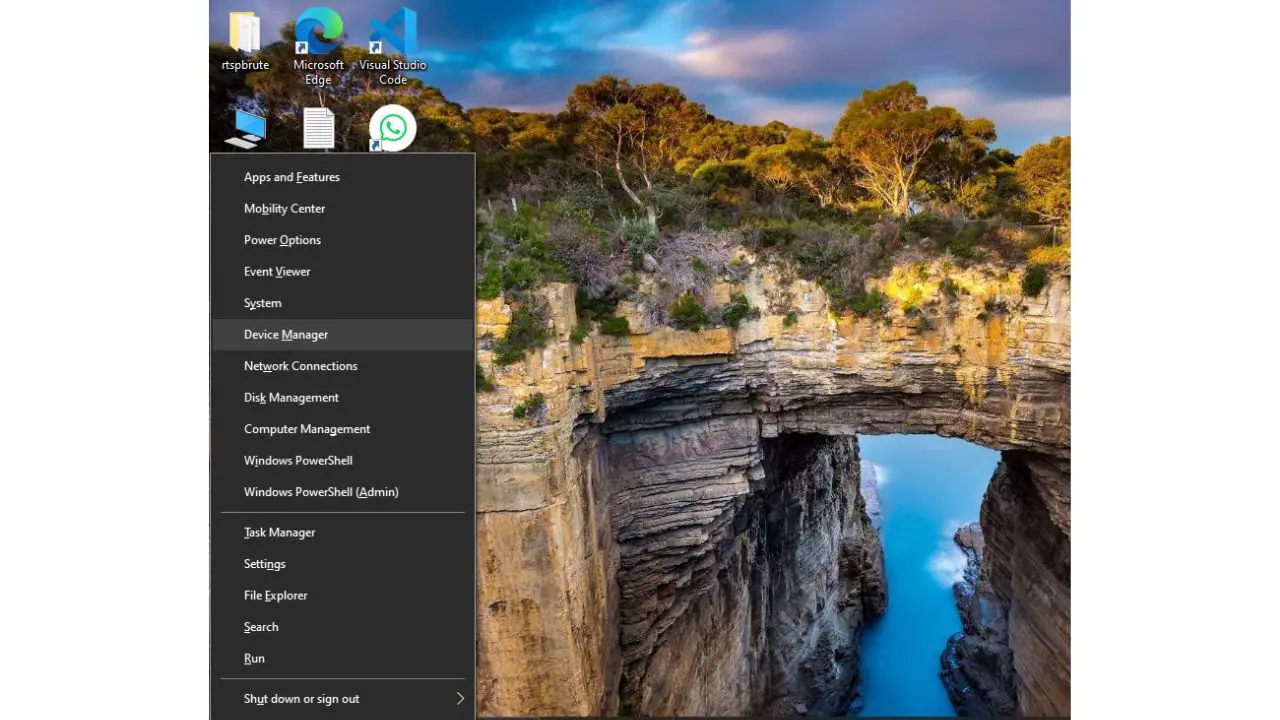The height and width of the screenshot is (720, 1280).
Task: Open Visual Studio Code desktop shortcut
Action: click(x=393, y=45)
